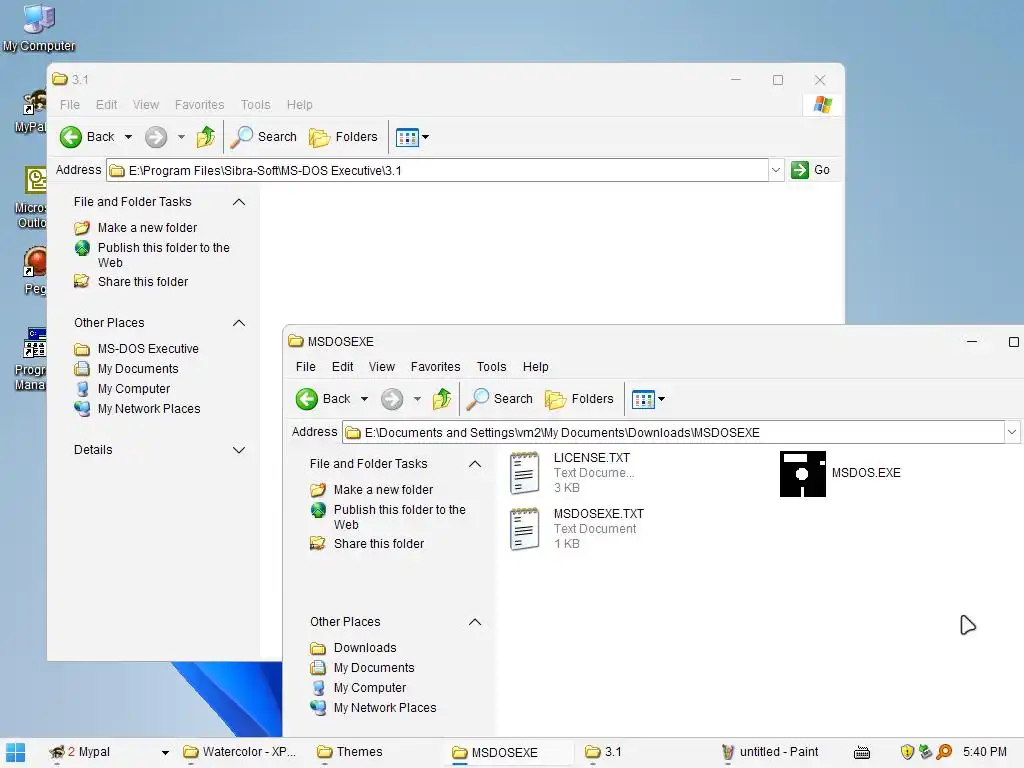Screen dimensions: 1024x768
Task: Expand Details panel in 3.1 window
Action: click(239, 450)
